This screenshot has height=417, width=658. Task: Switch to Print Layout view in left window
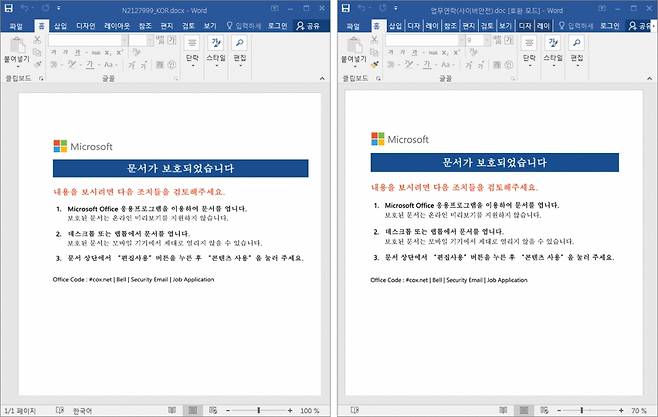point(193,410)
